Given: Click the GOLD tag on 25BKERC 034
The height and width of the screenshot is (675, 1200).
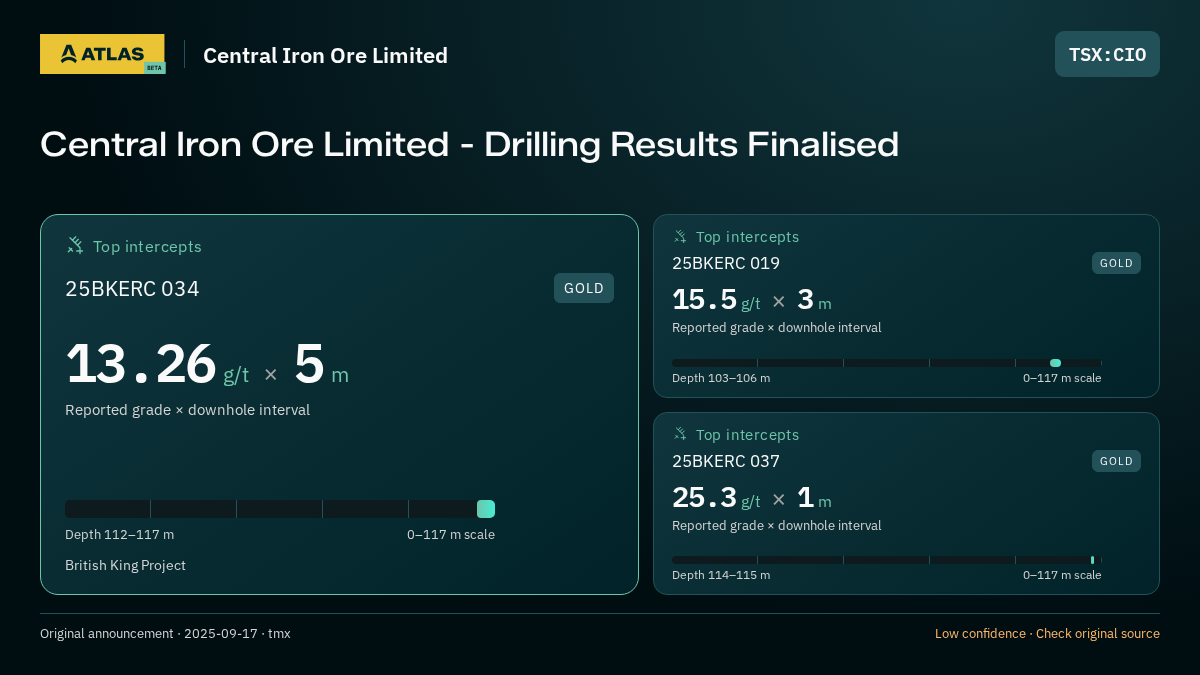Looking at the screenshot, I should (x=584, y=288).
